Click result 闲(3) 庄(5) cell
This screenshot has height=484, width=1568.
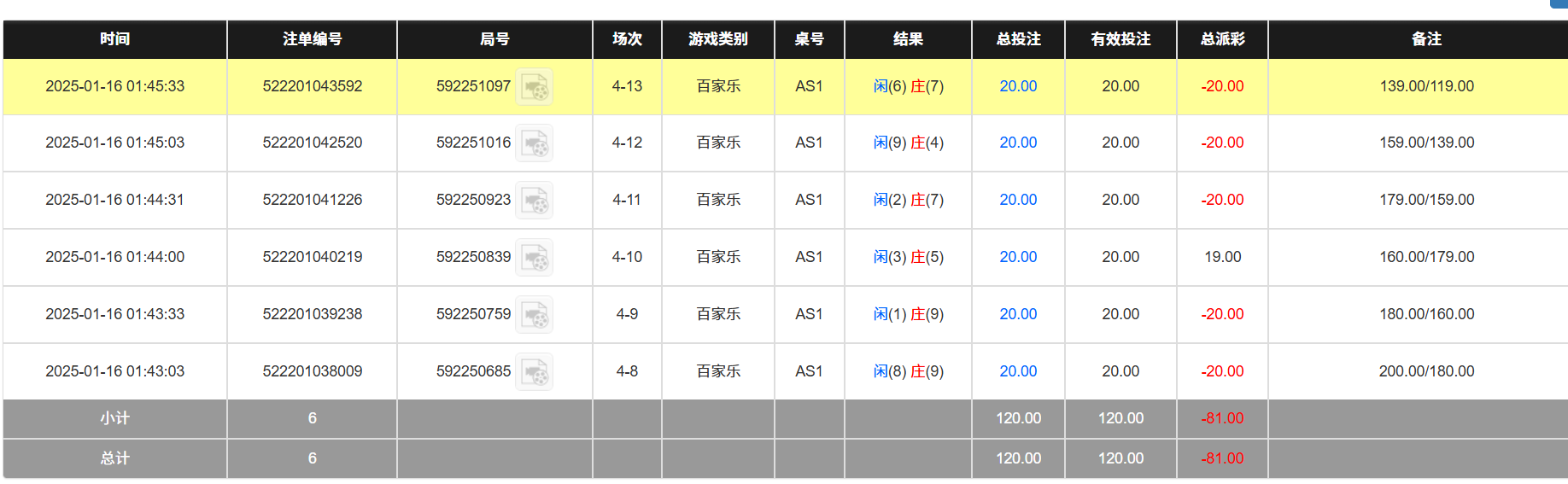(x=908, y=257)
